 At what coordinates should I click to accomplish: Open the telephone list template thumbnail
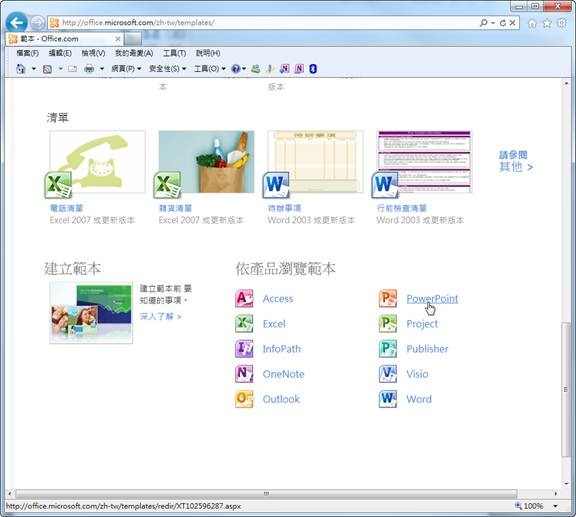pyautogui.click(x=97, y=161)
